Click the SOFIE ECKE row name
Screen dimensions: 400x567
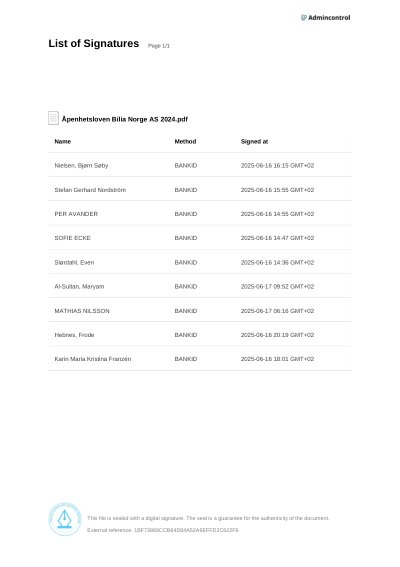click(72, 238)
